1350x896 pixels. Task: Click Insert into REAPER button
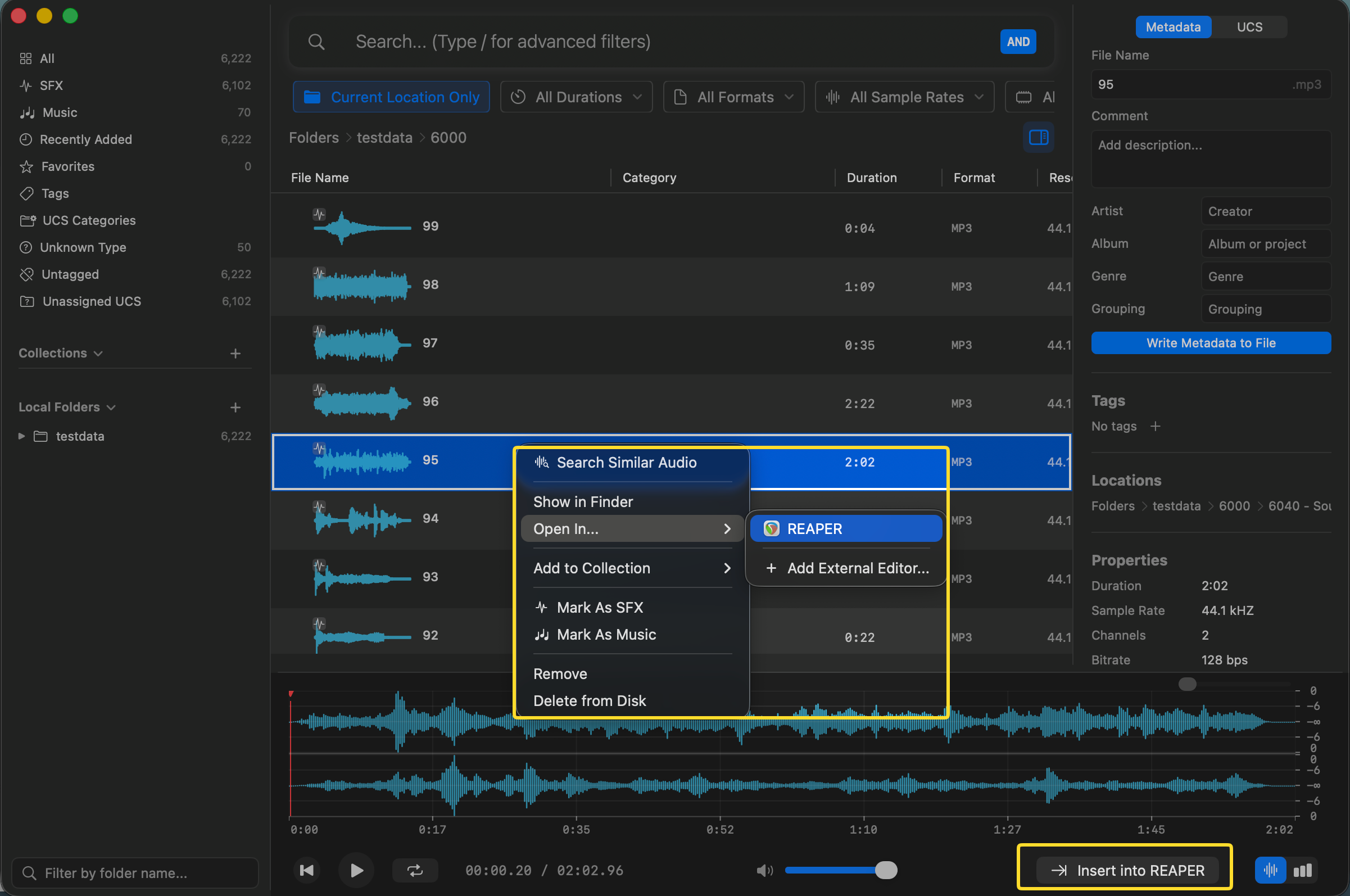(1127, 870)
